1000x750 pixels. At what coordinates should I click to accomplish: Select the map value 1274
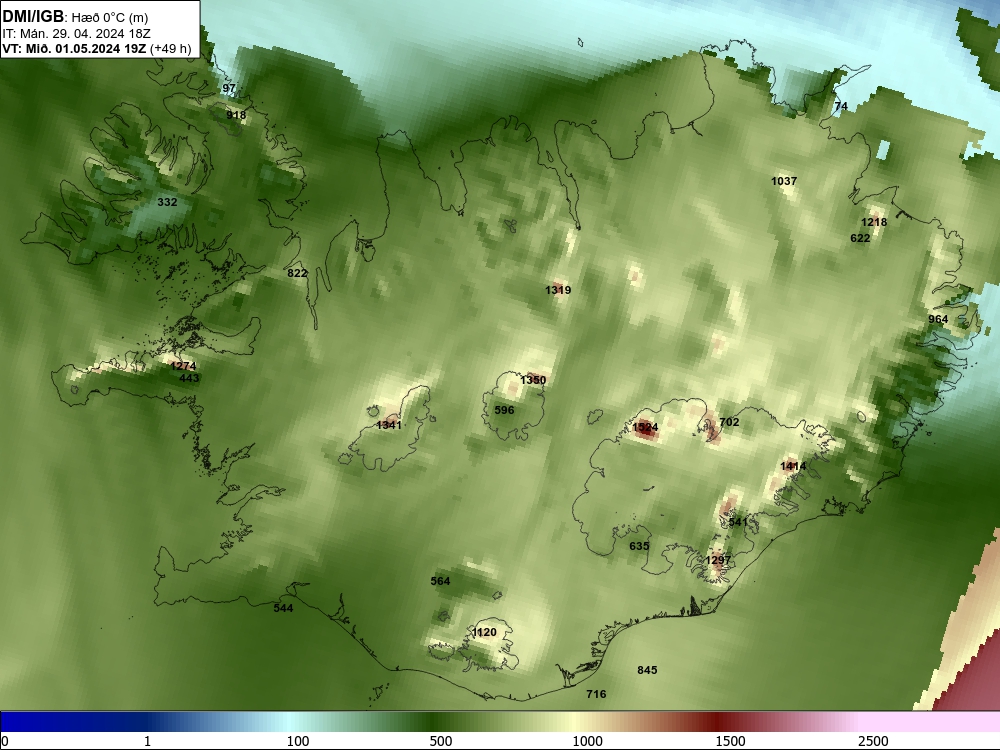(184, 366)
